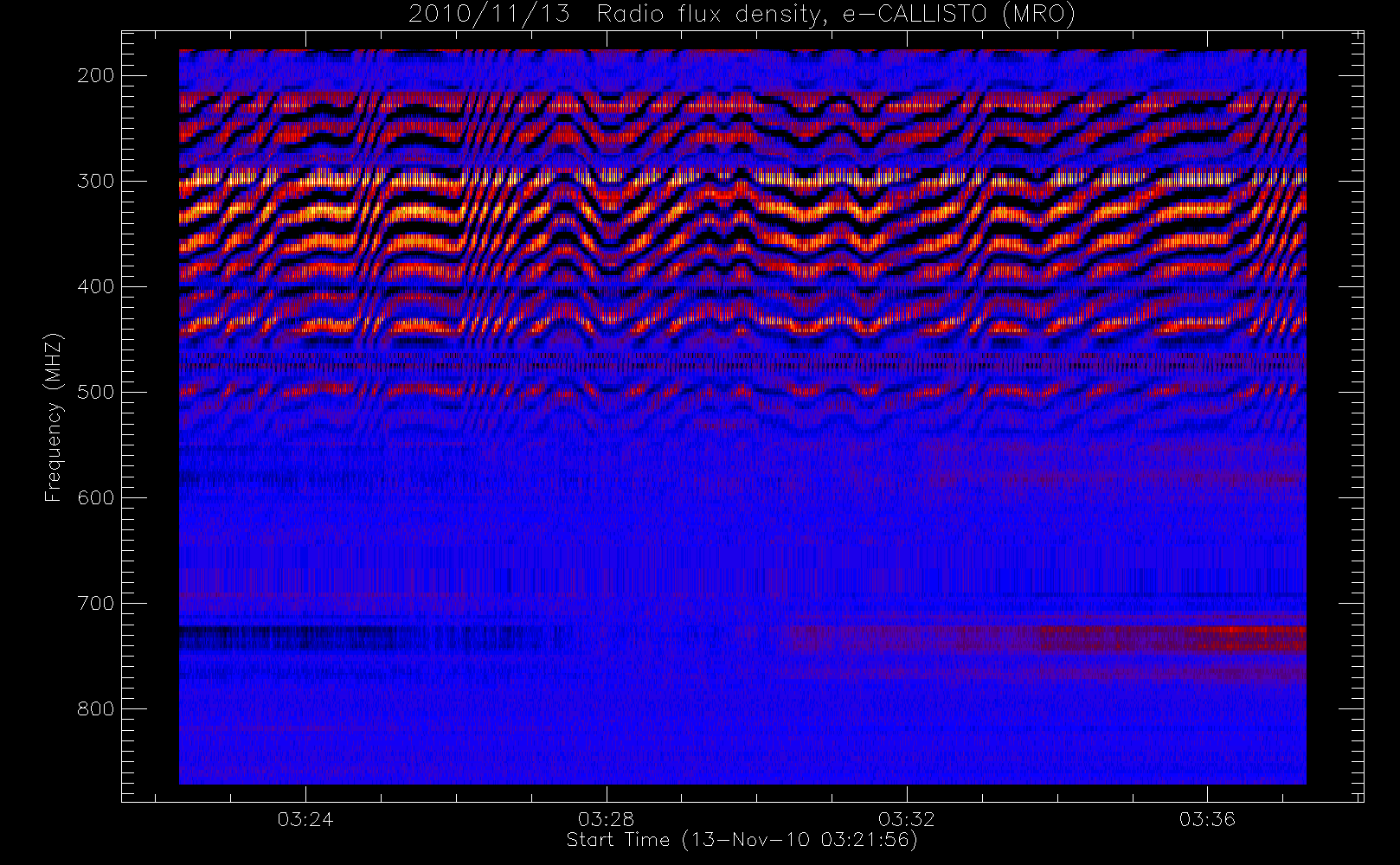
Task: Click the 03:36 time tick label
Action: (1207, 818)
